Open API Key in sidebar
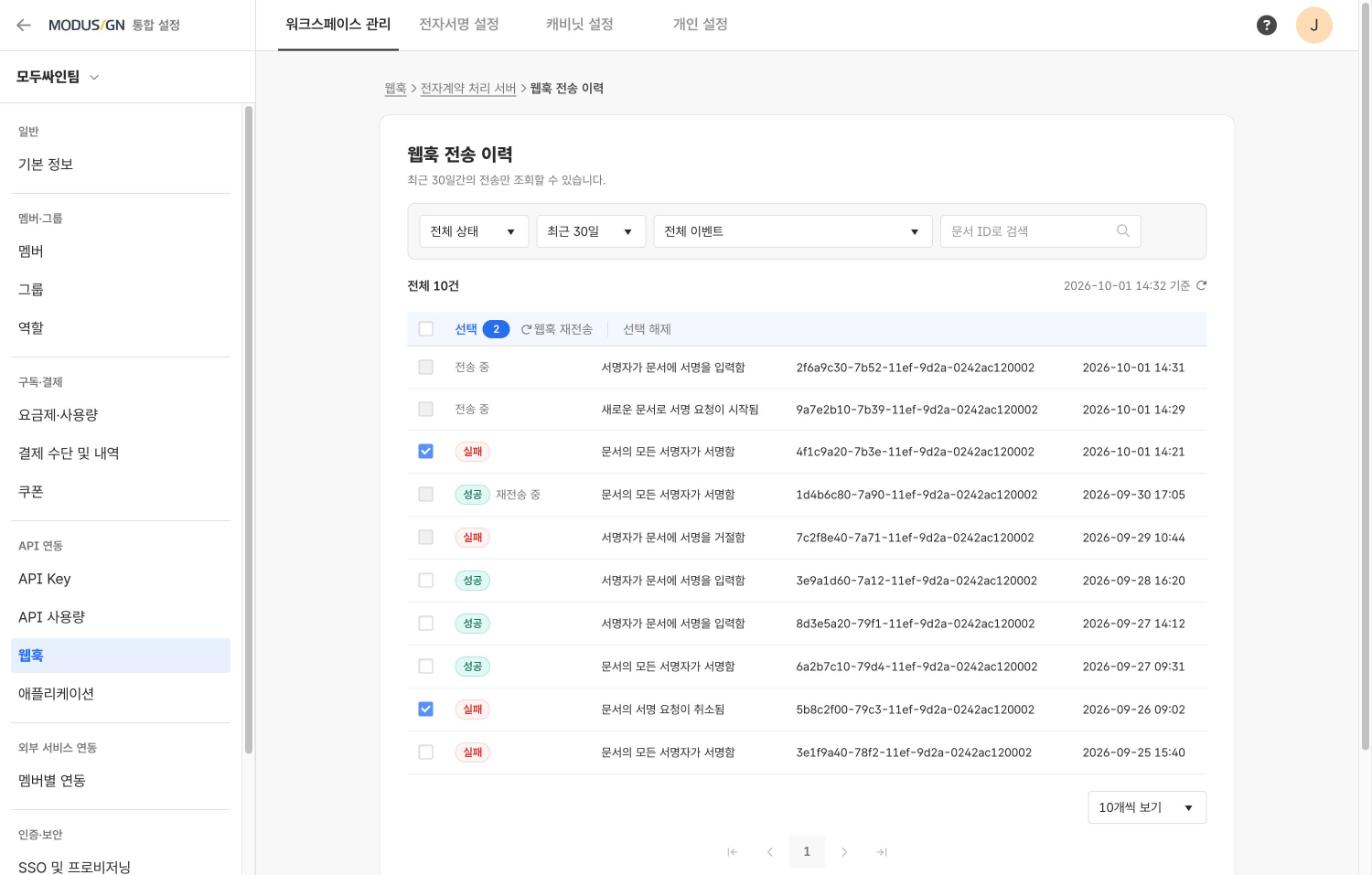The height and width of the screenshot is (875, 1372). click(120, 579)
